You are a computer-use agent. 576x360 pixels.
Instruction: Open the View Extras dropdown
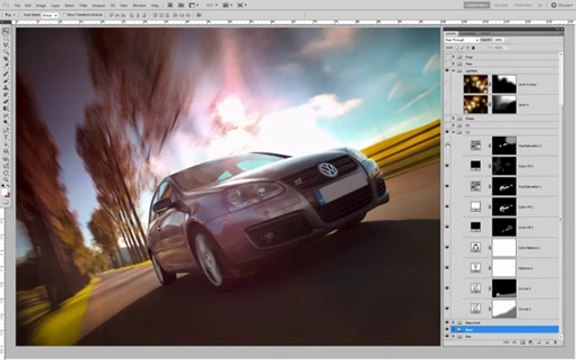pos(194,5)
